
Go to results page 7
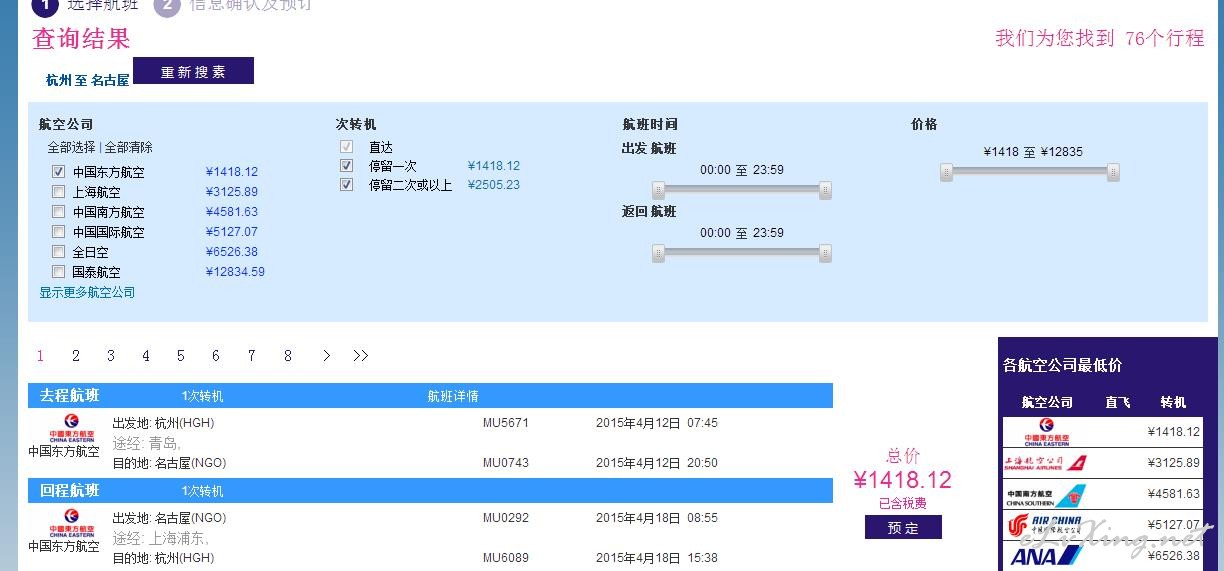252,355
